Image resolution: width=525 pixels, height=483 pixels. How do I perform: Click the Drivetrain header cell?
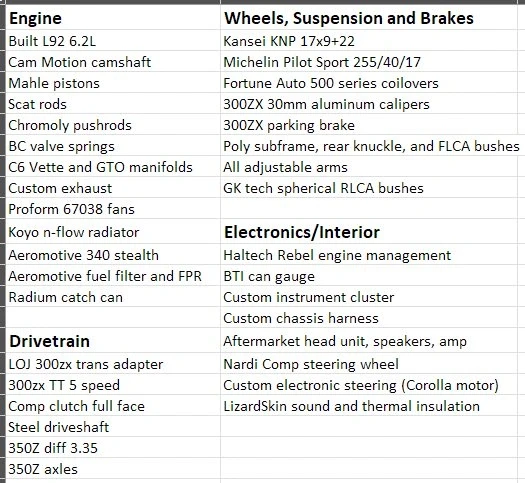click(x=113, y=340)
